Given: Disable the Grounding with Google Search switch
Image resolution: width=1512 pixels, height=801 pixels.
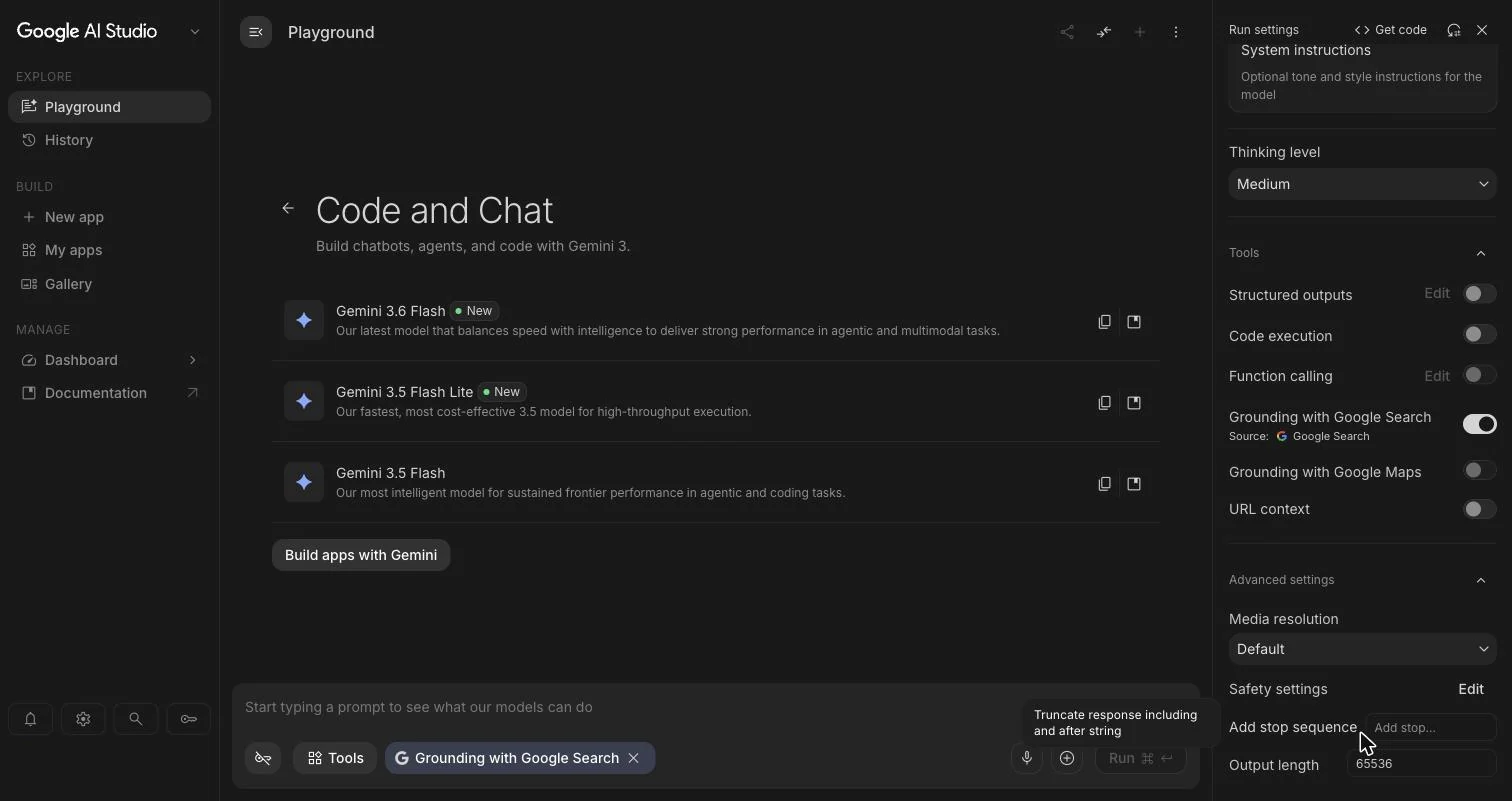Looking at the screenshot, I should [1479, 424].
